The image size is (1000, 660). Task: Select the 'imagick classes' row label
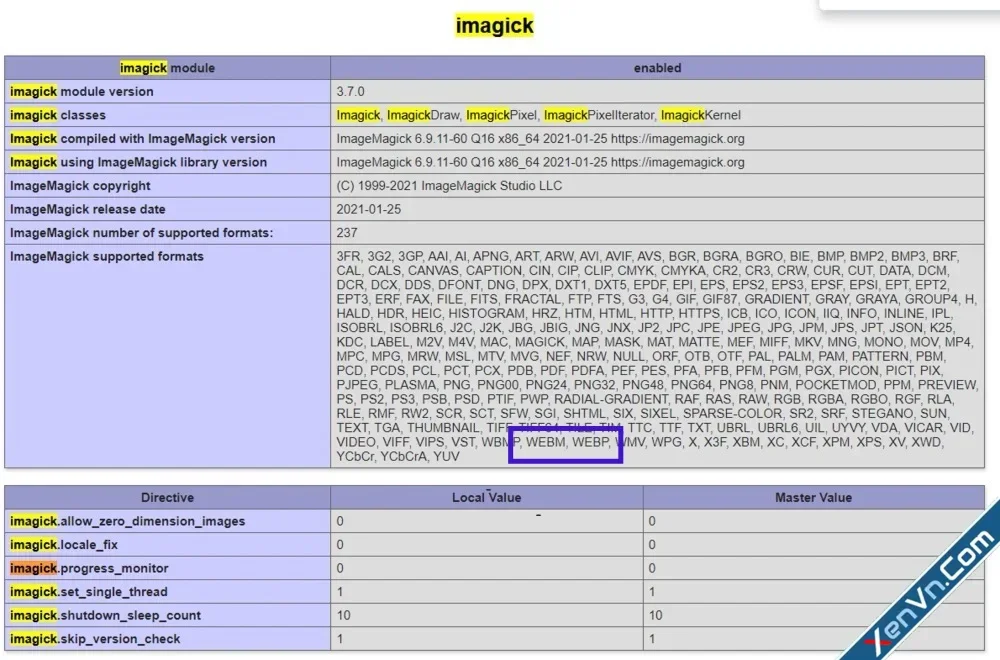58,115
